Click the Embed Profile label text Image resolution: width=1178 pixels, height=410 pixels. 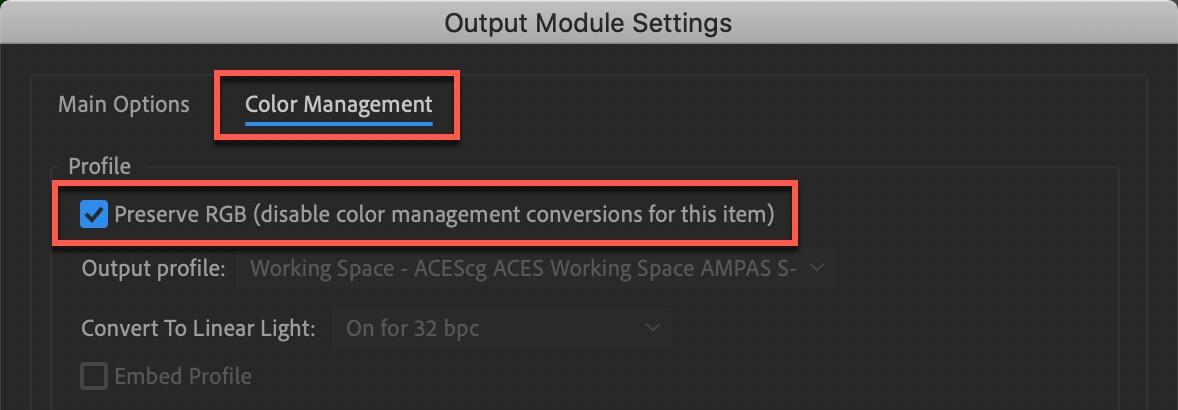tap(183, 376)
